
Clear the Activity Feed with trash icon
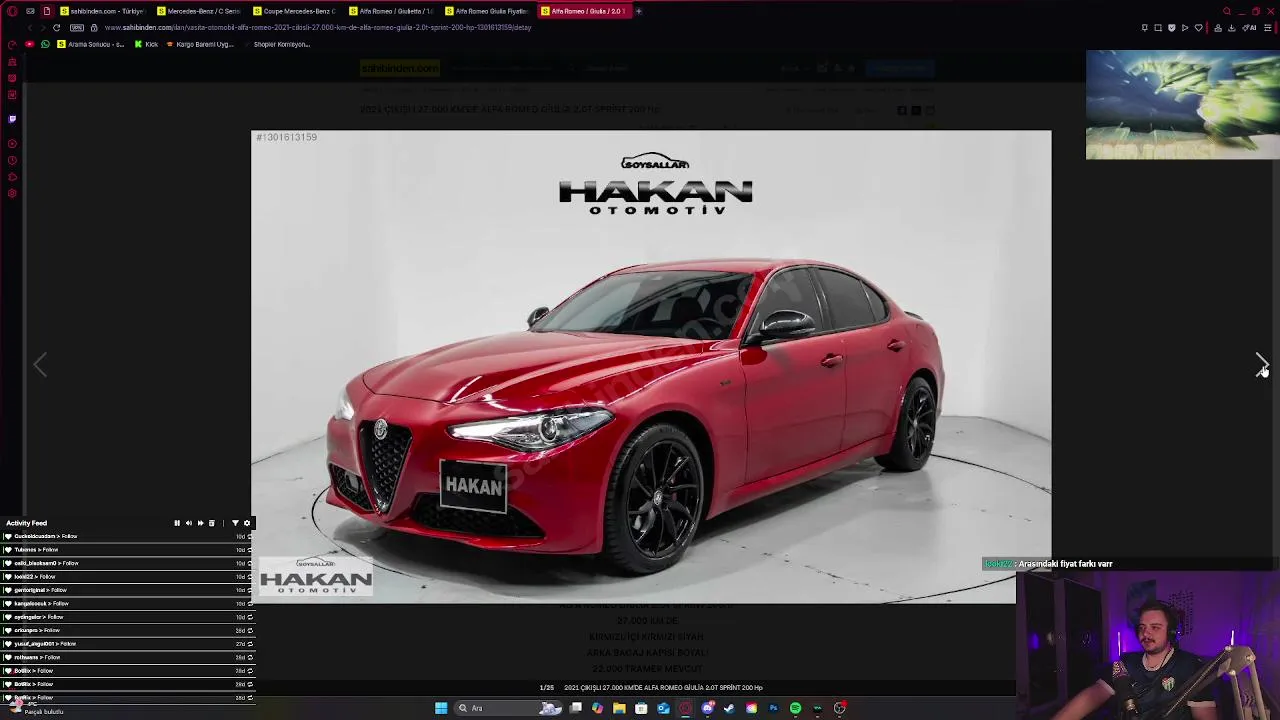pos(211,523)
